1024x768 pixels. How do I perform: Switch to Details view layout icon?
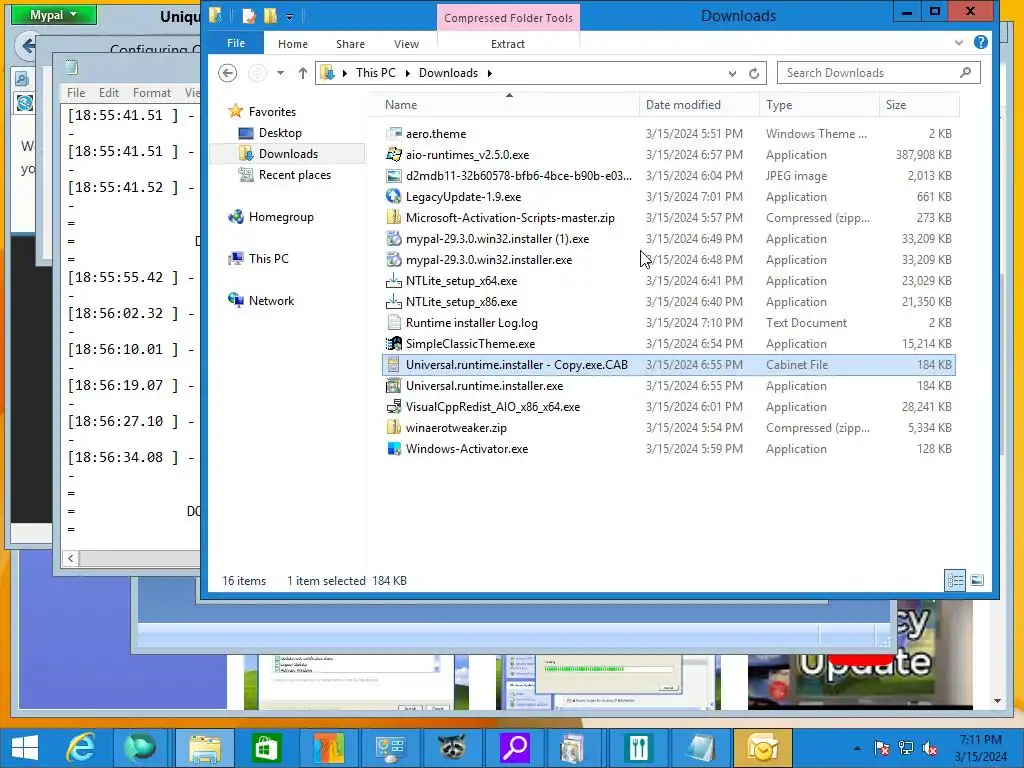[955, 580]
